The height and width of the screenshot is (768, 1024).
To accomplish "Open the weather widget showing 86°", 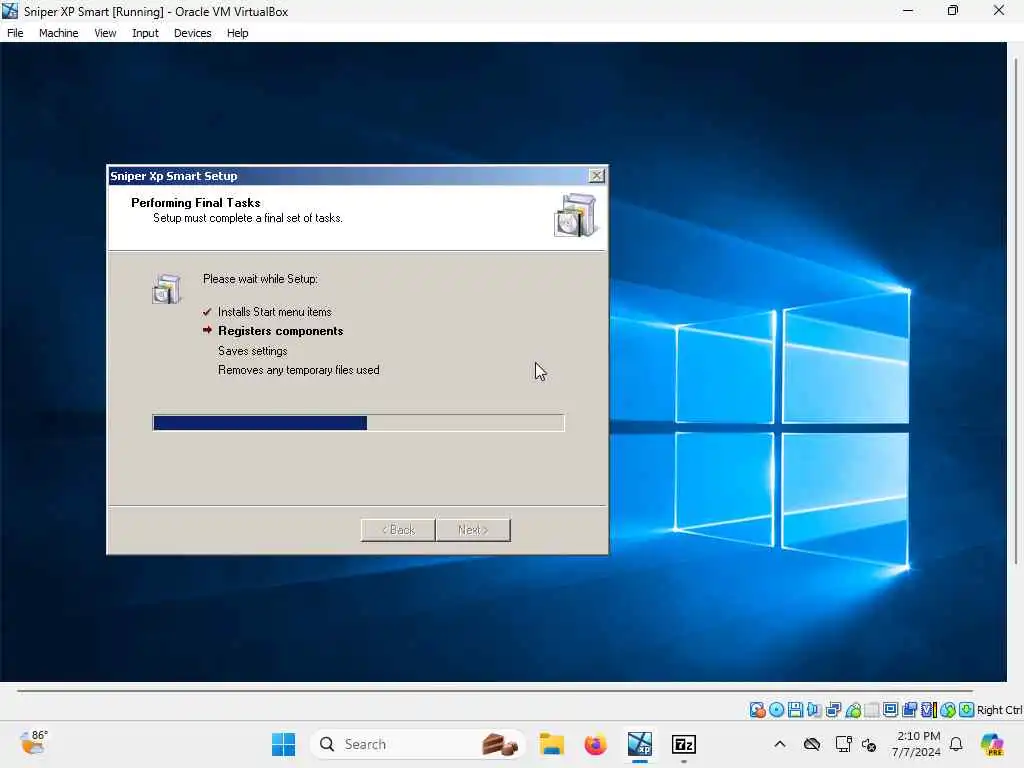I will tap(33, 743).
